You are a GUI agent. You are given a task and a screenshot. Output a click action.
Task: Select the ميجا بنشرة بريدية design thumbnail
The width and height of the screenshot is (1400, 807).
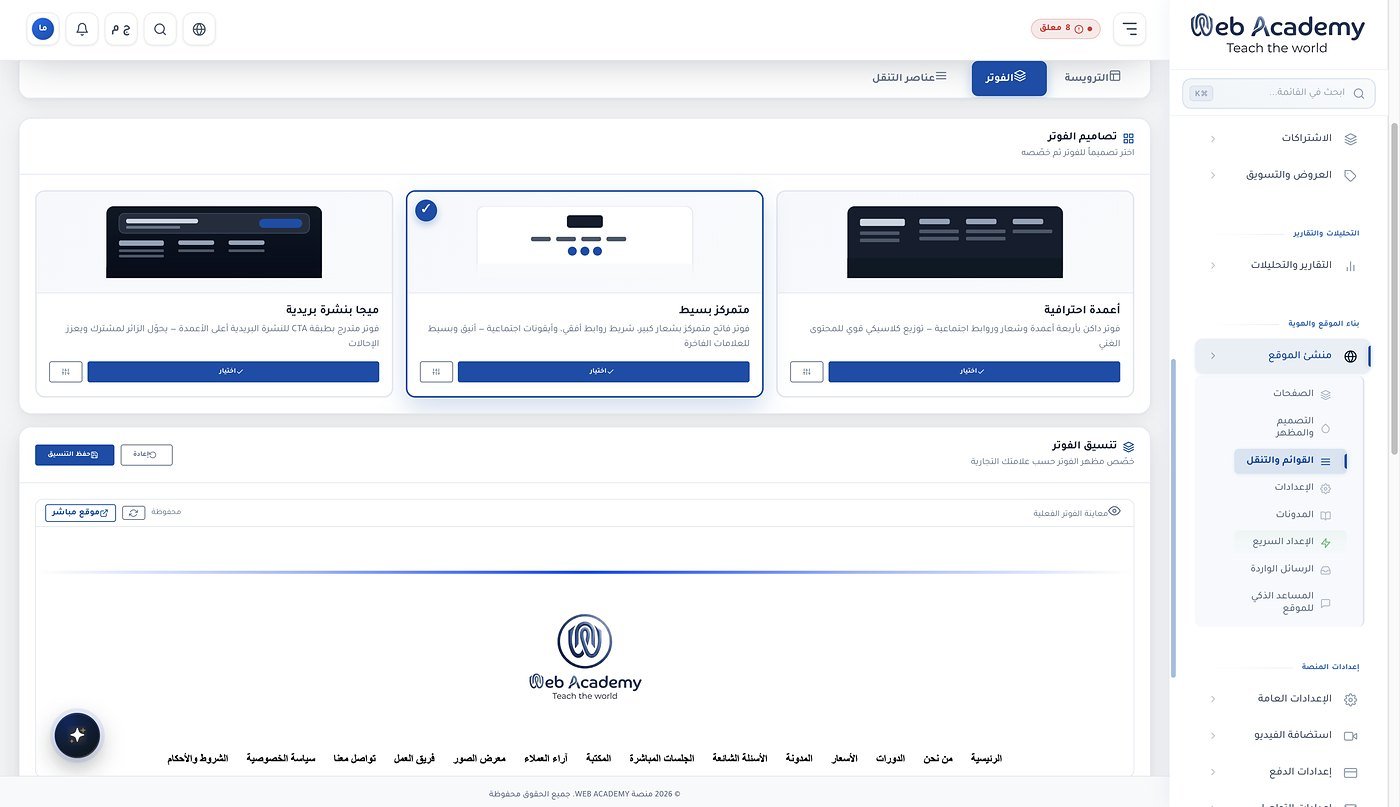[x=214, y=242]
